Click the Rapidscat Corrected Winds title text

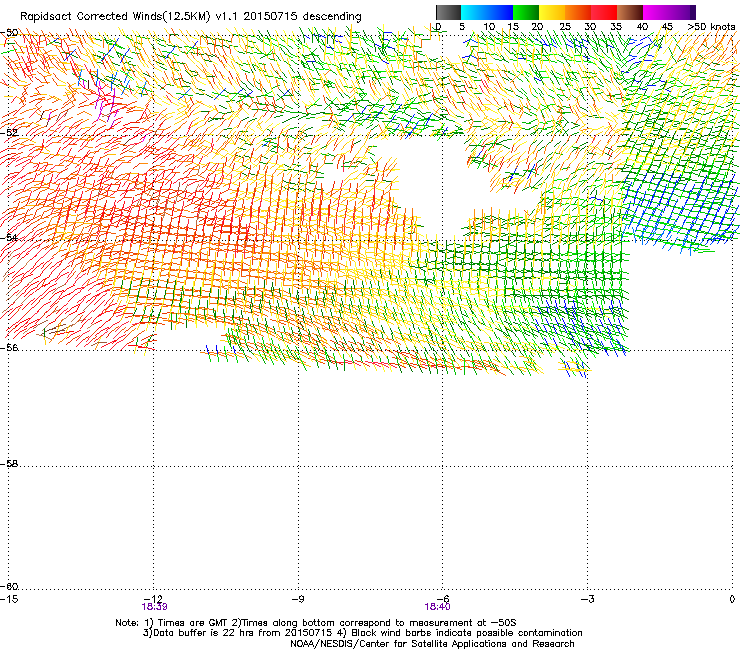pos(191,17)
